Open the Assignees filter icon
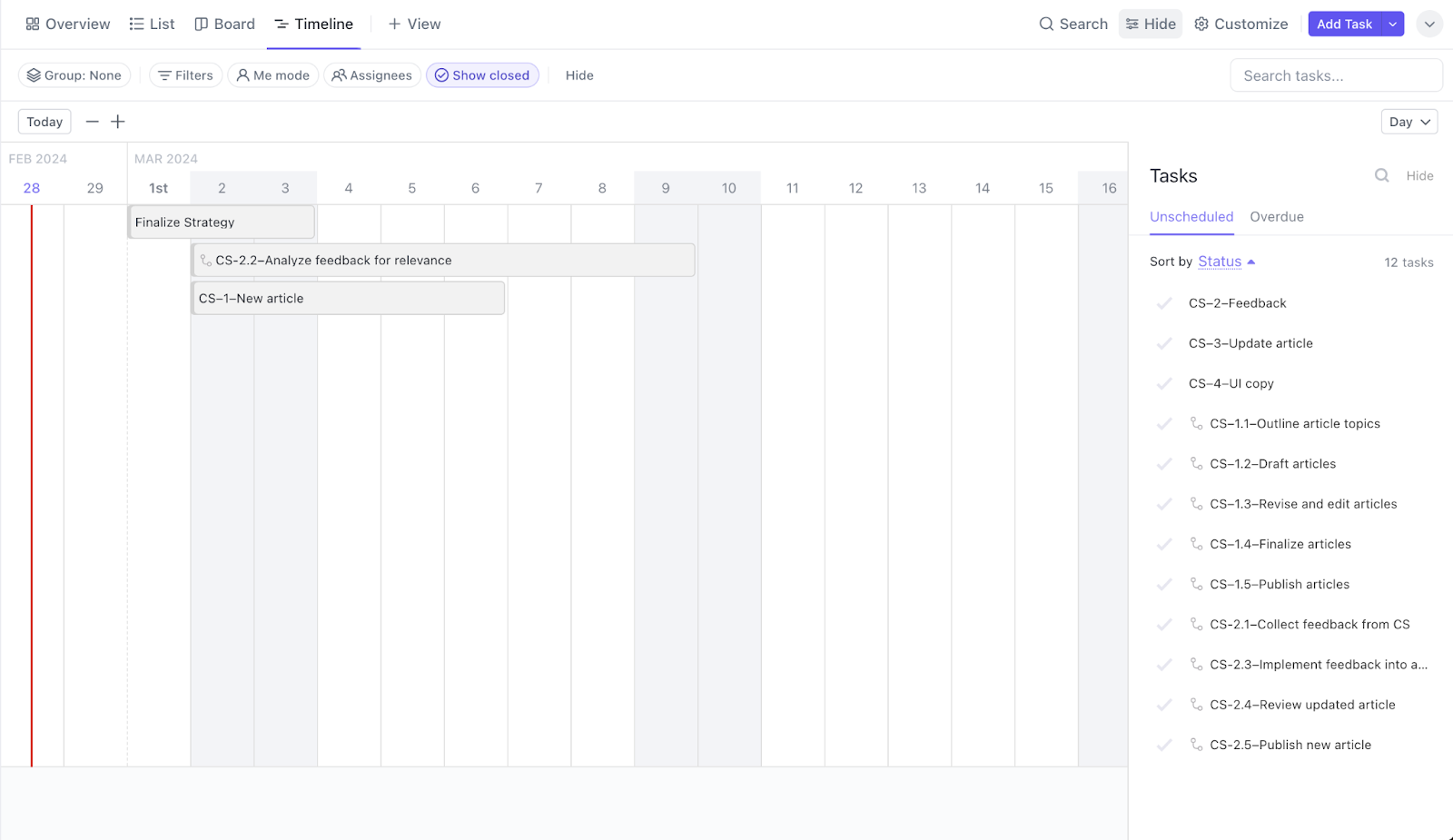This screenshot has width=1453, height=840. click(340, 75)
